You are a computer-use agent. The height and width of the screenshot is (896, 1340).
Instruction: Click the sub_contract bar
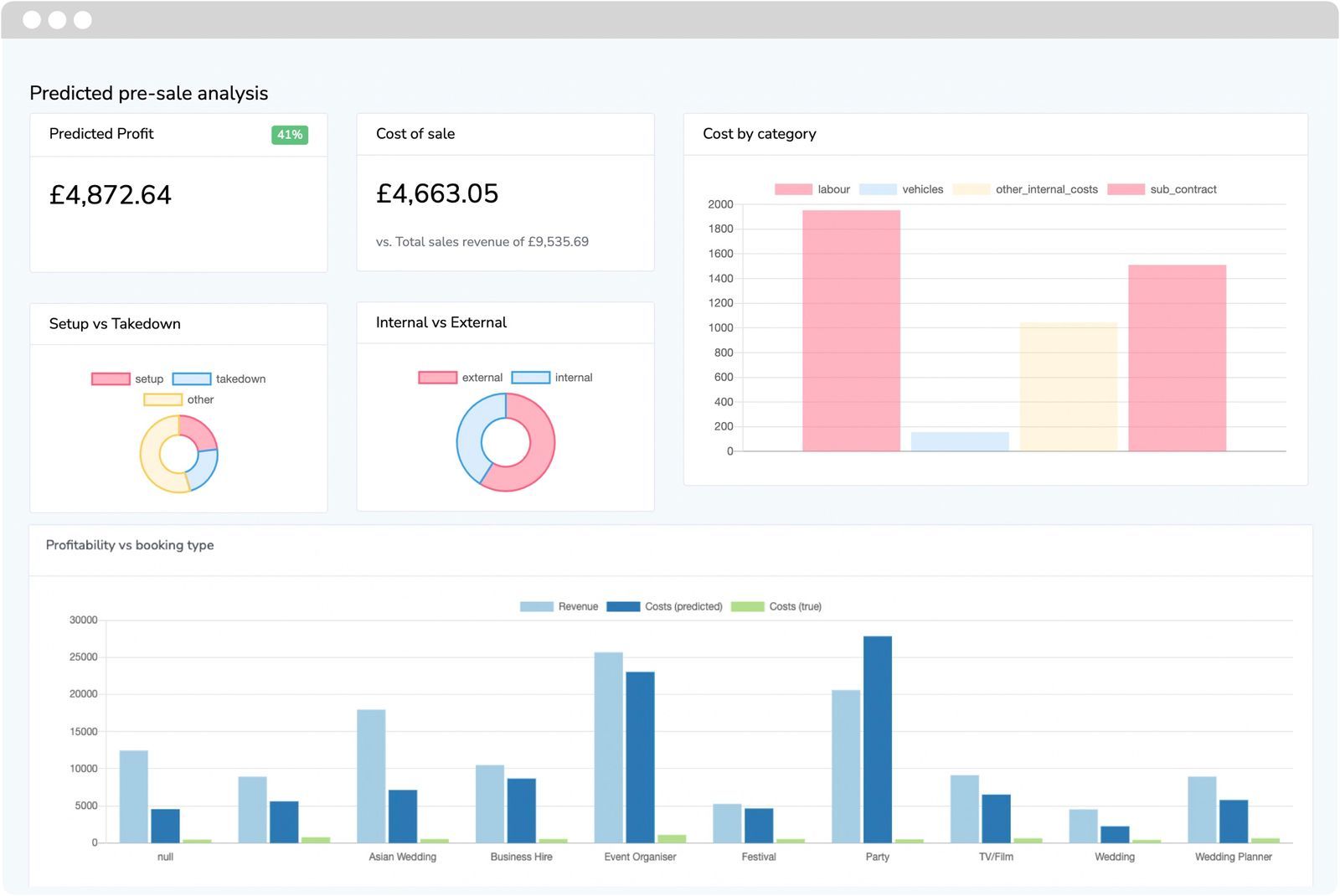pyautogui.click(x=1177, y=358)
